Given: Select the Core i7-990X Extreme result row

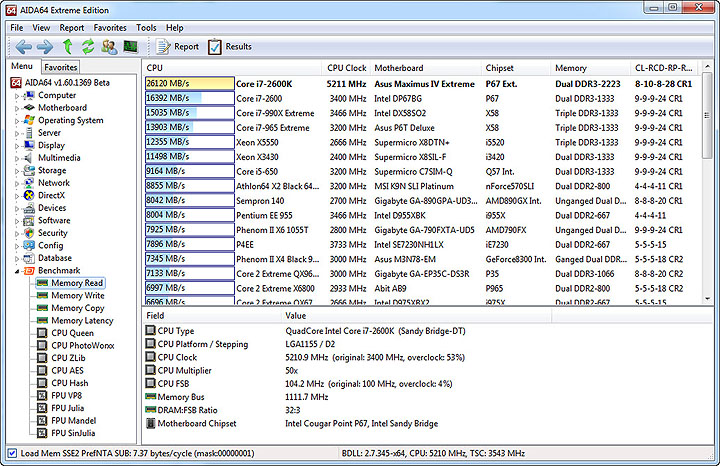Looking at the screenshot, I should pyautogui.click(x=274, y=113).
